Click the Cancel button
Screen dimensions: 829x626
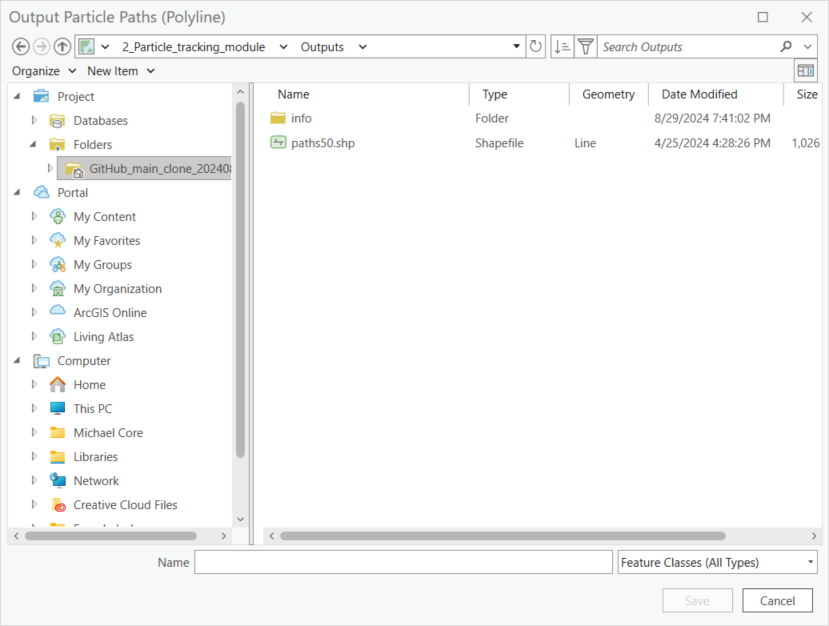click(777, 601)
